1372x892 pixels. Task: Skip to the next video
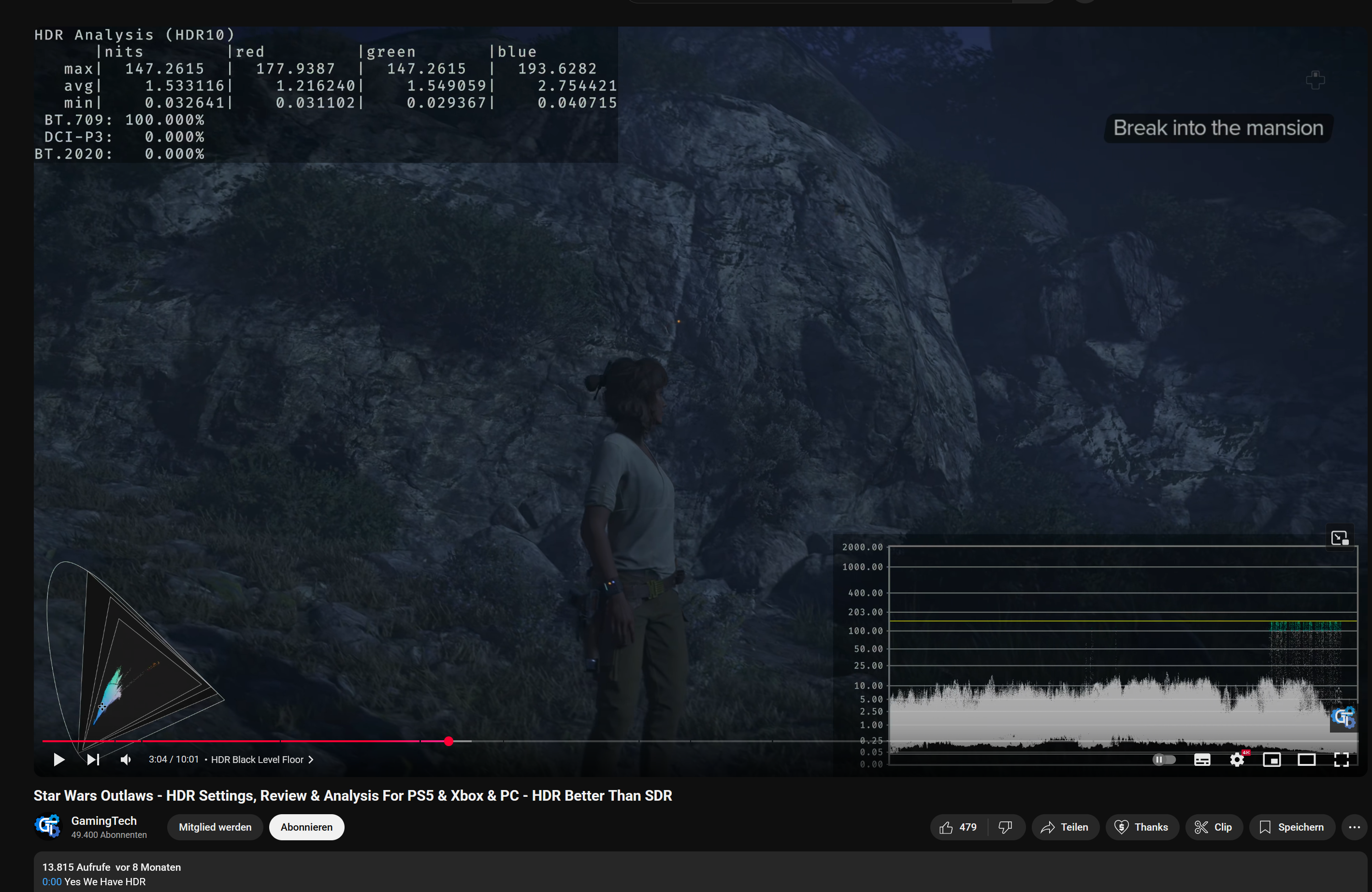pos(93,760)
